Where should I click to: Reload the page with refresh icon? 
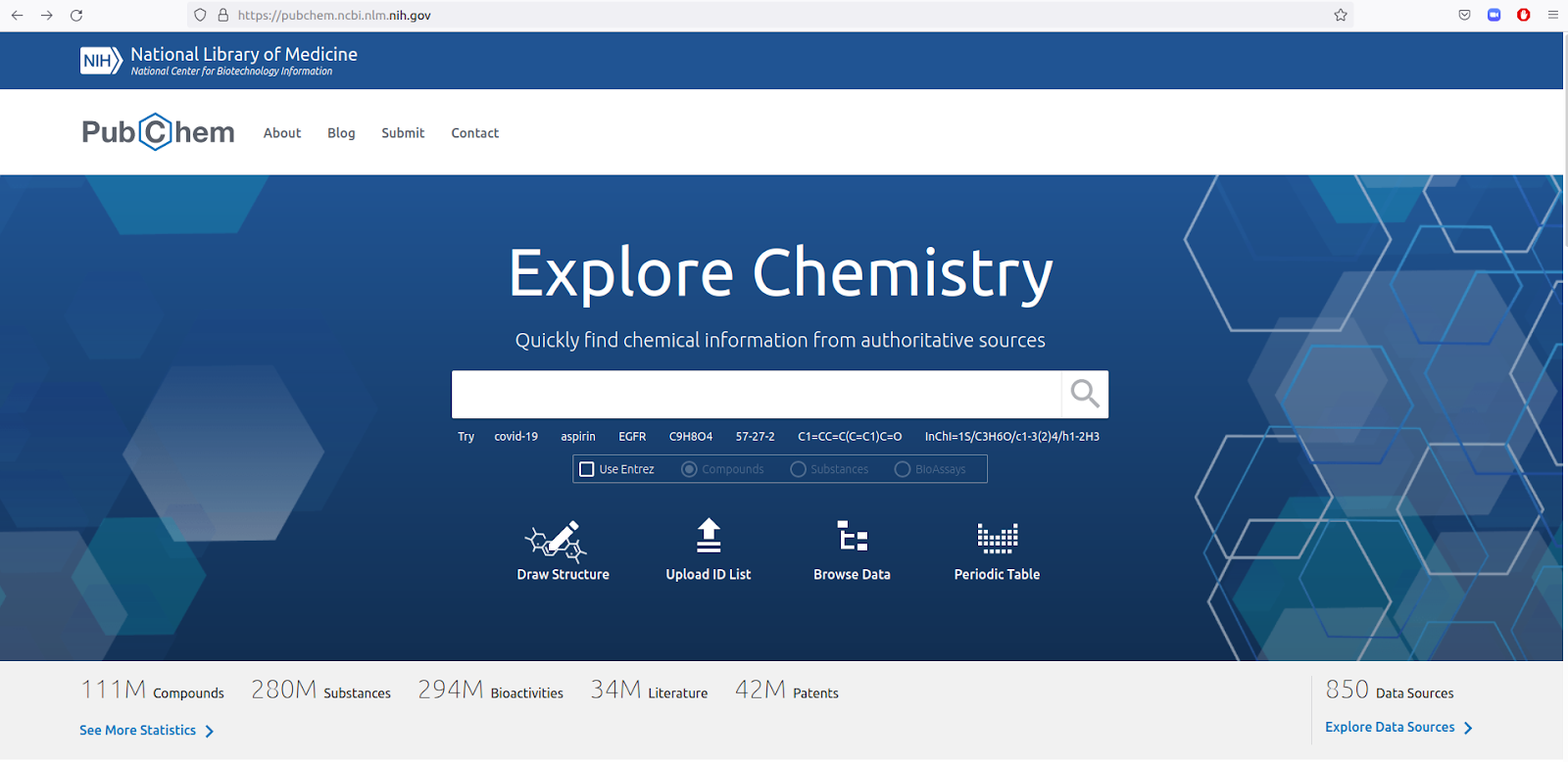[x=76, y=15]
